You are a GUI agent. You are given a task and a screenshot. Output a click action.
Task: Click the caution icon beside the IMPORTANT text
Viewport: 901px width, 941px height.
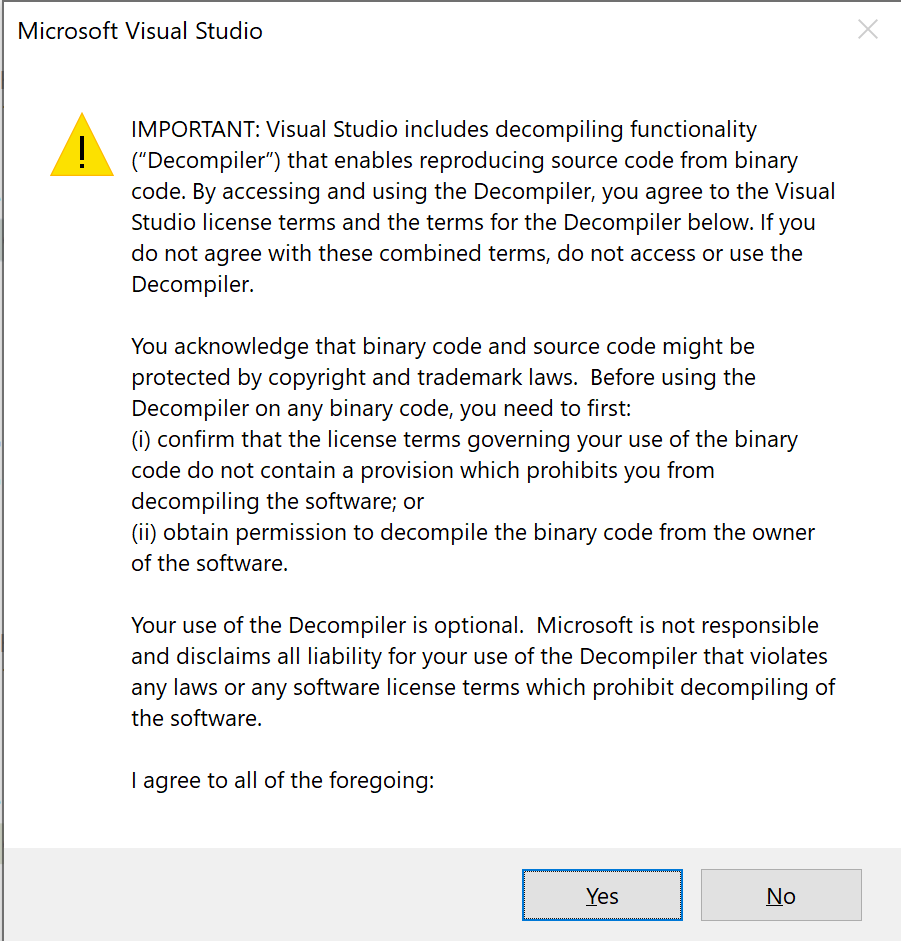[x=81, y=145]
